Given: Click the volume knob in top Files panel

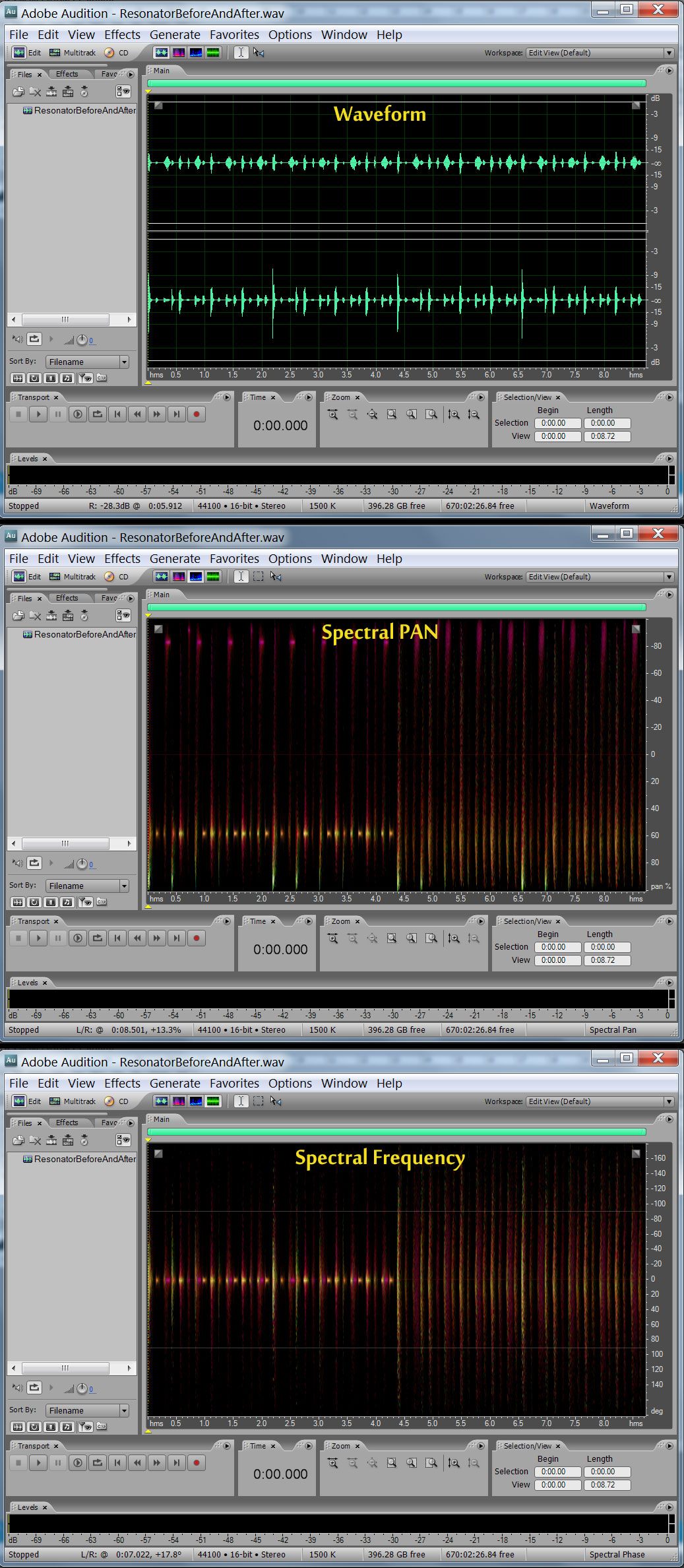Looking at the screenshot, I should pyautogui.click(x=82, y=340).
